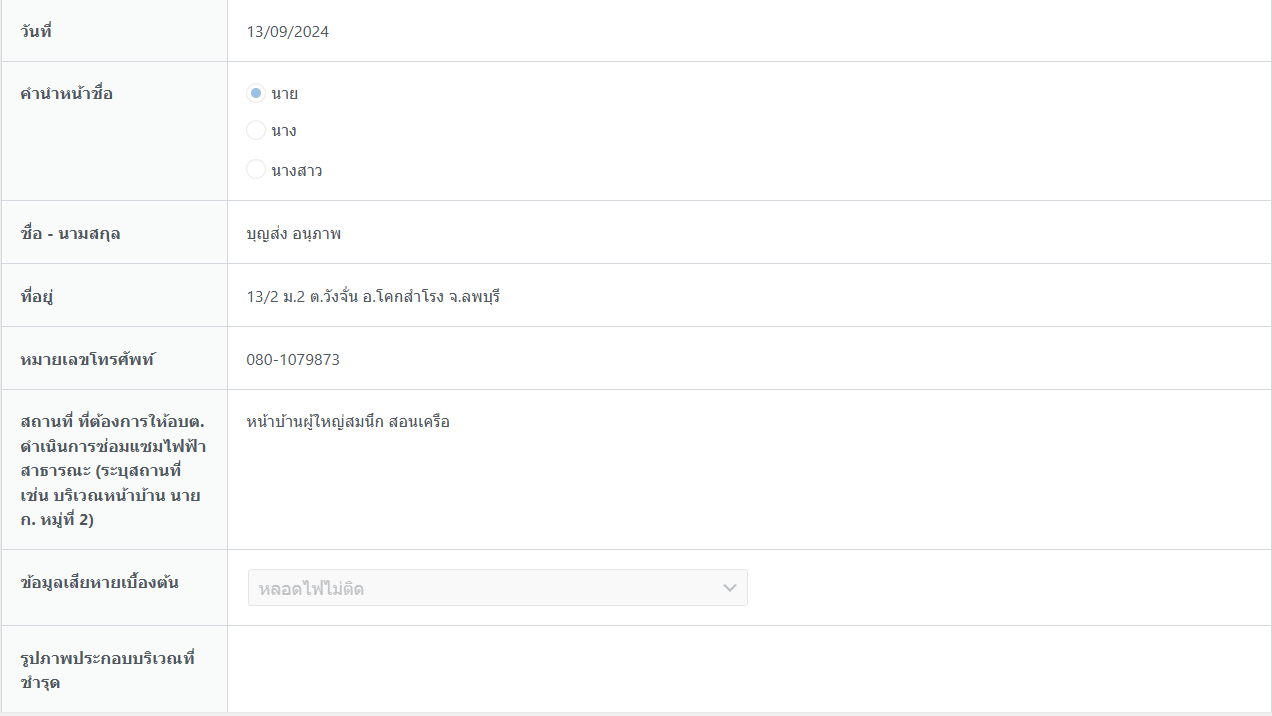Image resolution: width=1272 pixels, height=716 pixels.
Task: Click the phone number 080-1079873
Action: [x=293, y=360]
